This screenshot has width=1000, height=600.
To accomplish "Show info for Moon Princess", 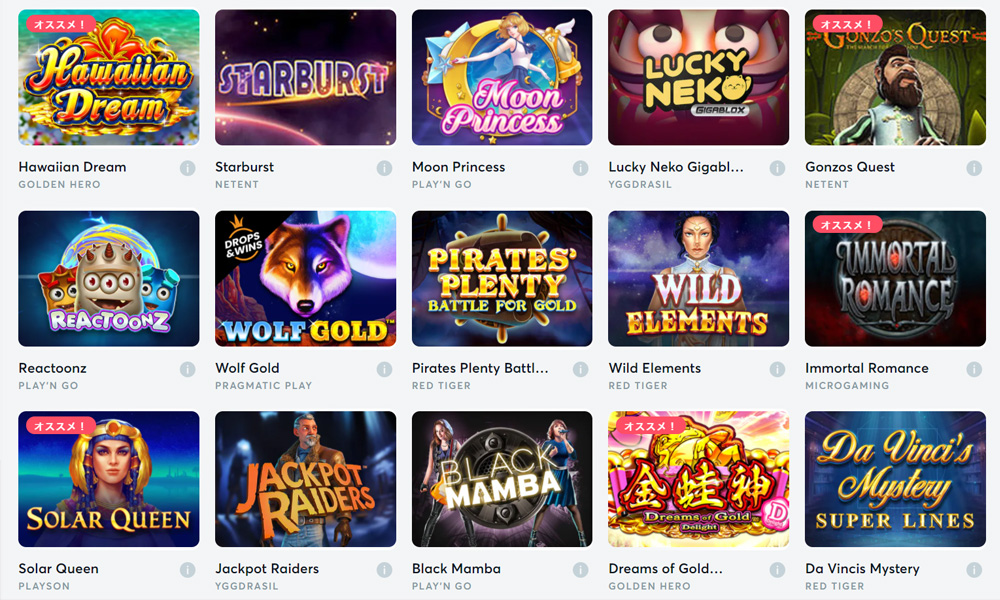I will 580,168.
